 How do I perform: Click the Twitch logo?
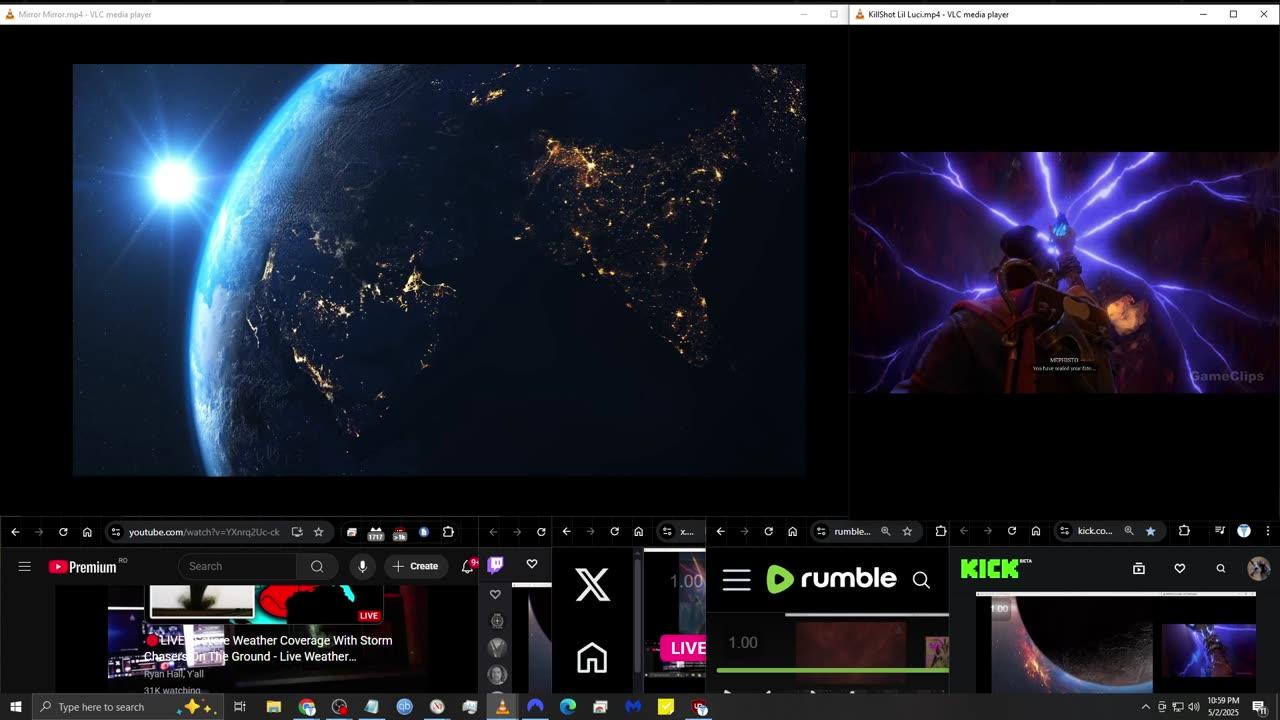click(495, 565)
